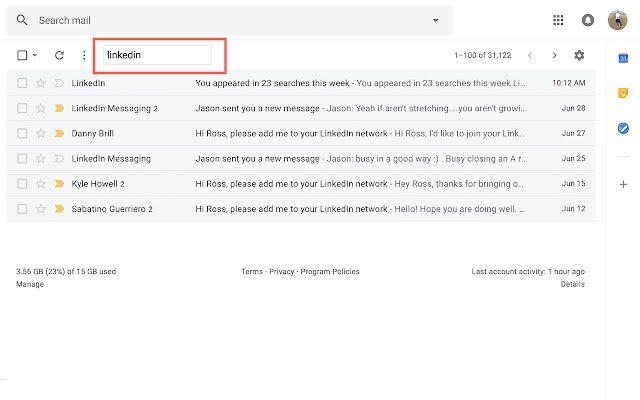Viewport: 640px width, 400px height.
Task: Open the Manage storage link
Action: click(30, 284)
